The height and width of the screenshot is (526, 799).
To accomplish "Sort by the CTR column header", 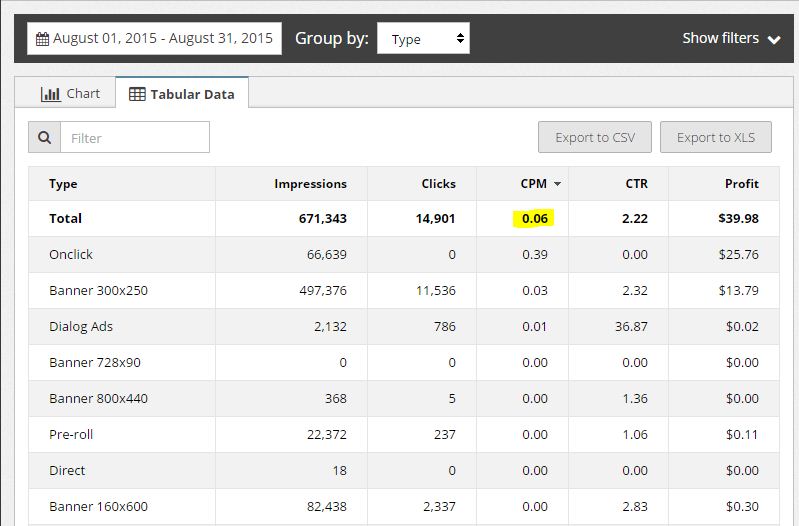I will click(636, 183).
